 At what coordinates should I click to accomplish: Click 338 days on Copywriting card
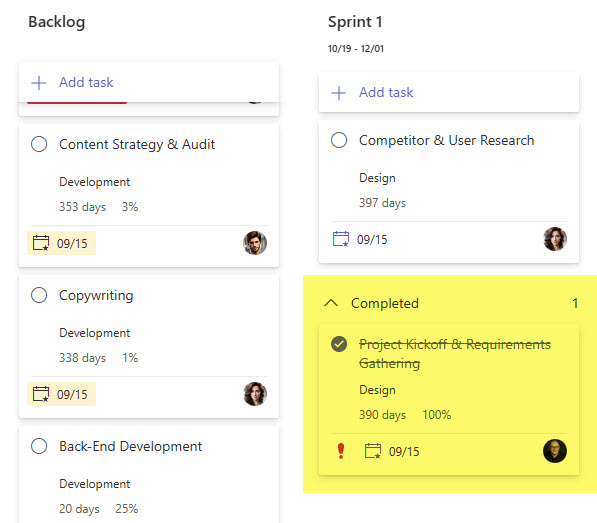pyautogui.click(x=82, y=358)
